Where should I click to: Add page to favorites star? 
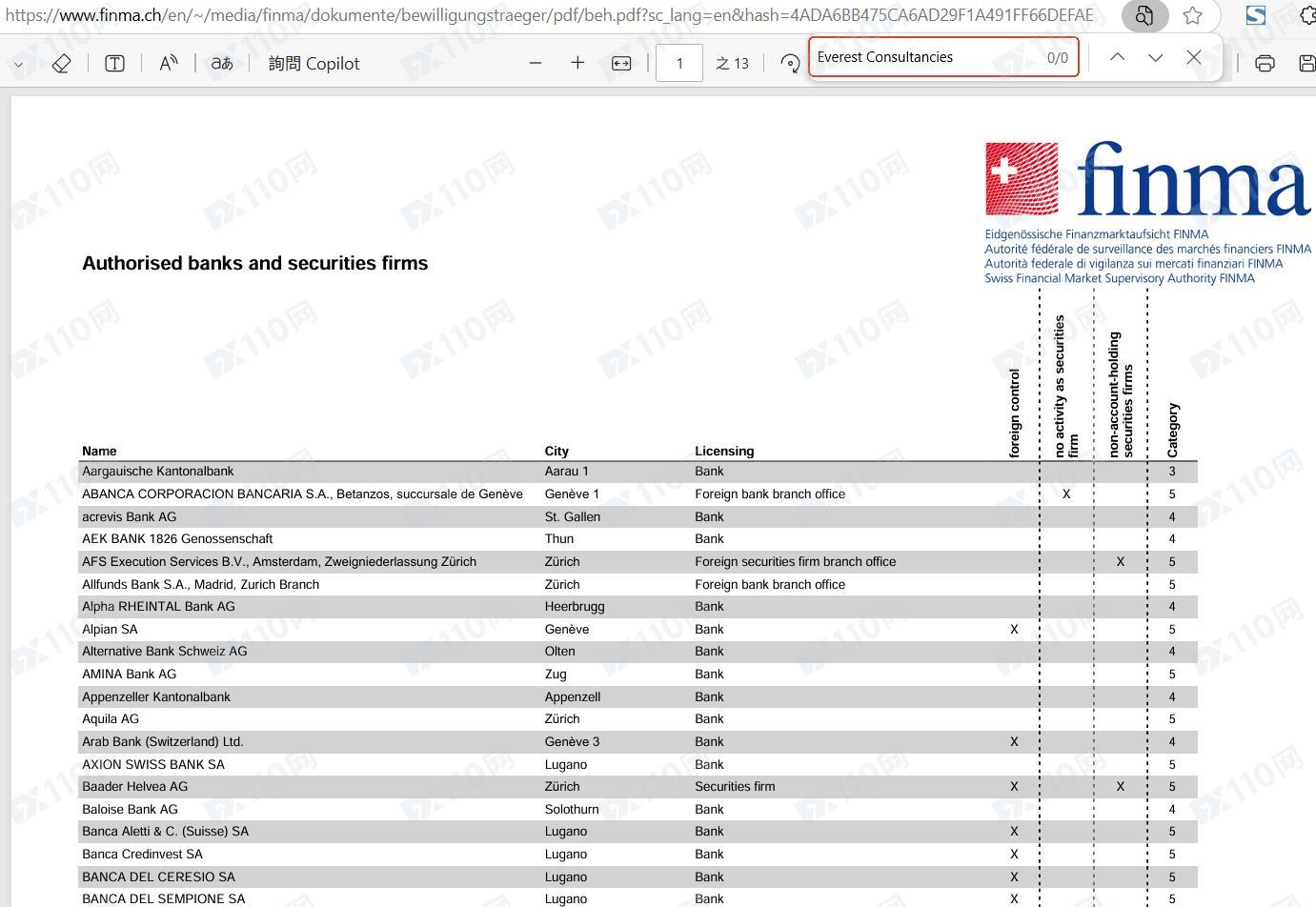point(1192,15)
